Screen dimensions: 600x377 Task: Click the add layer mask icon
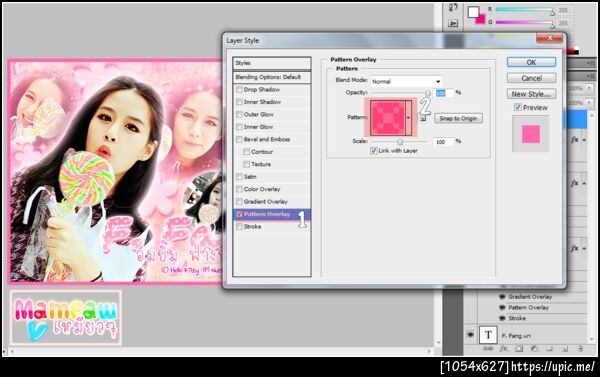click(519, 349)
